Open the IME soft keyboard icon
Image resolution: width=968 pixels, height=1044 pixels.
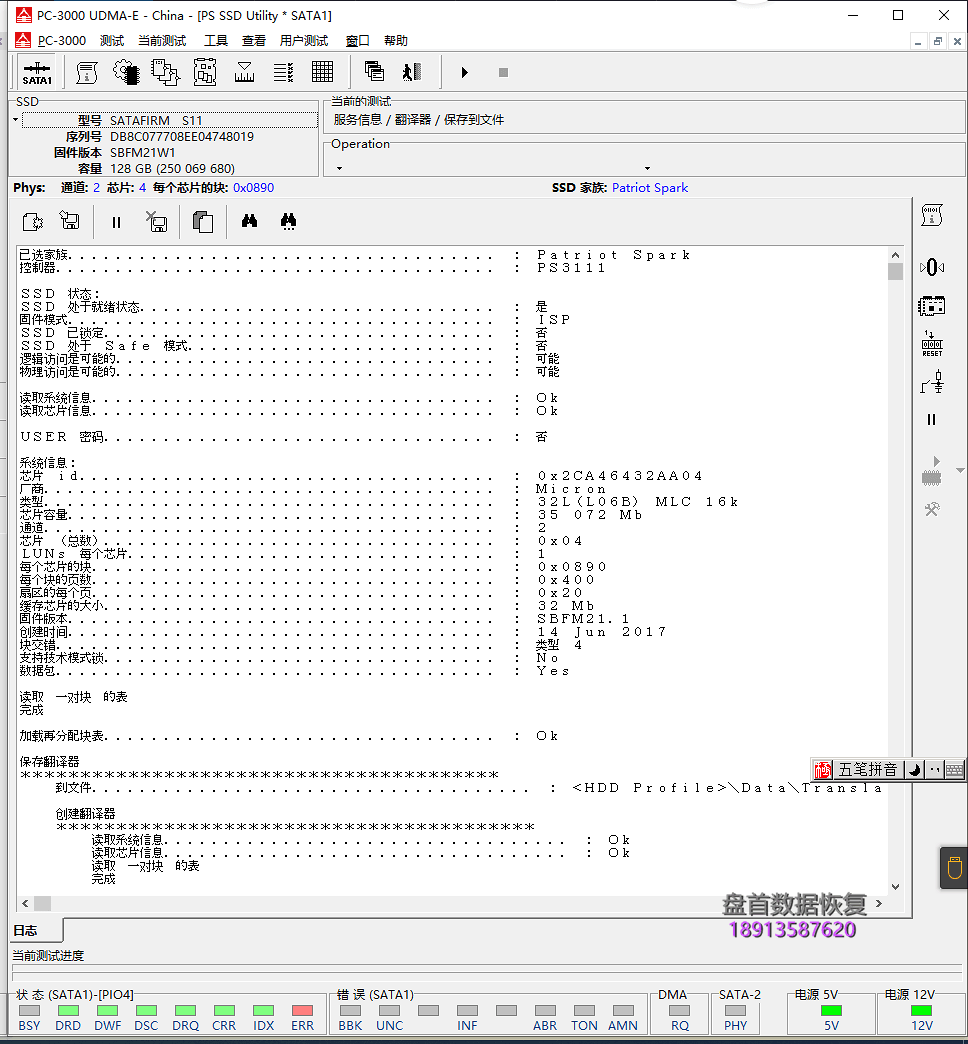tap(954, 770)
